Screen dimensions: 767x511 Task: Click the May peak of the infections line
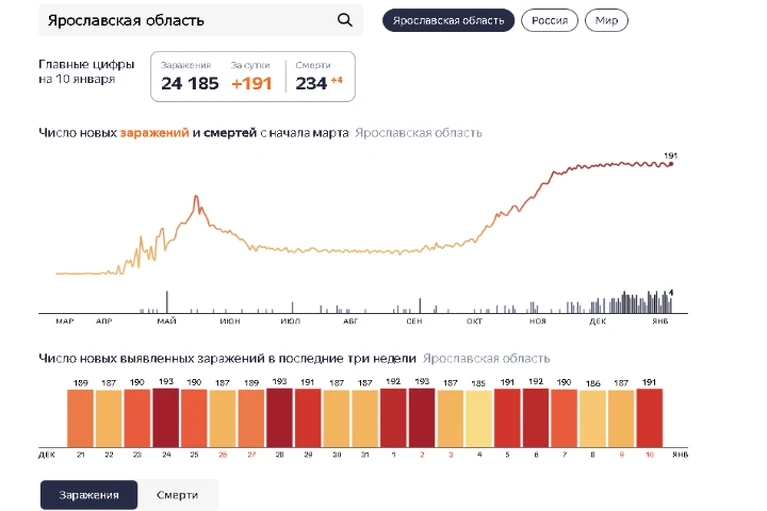[x=196, y=198]
